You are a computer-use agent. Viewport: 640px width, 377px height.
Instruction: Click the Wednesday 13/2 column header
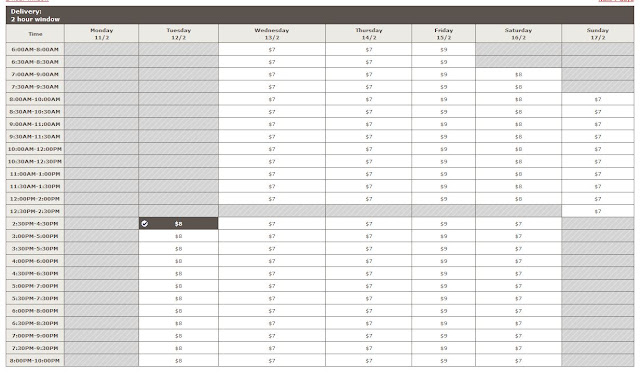tap(272, 33)
